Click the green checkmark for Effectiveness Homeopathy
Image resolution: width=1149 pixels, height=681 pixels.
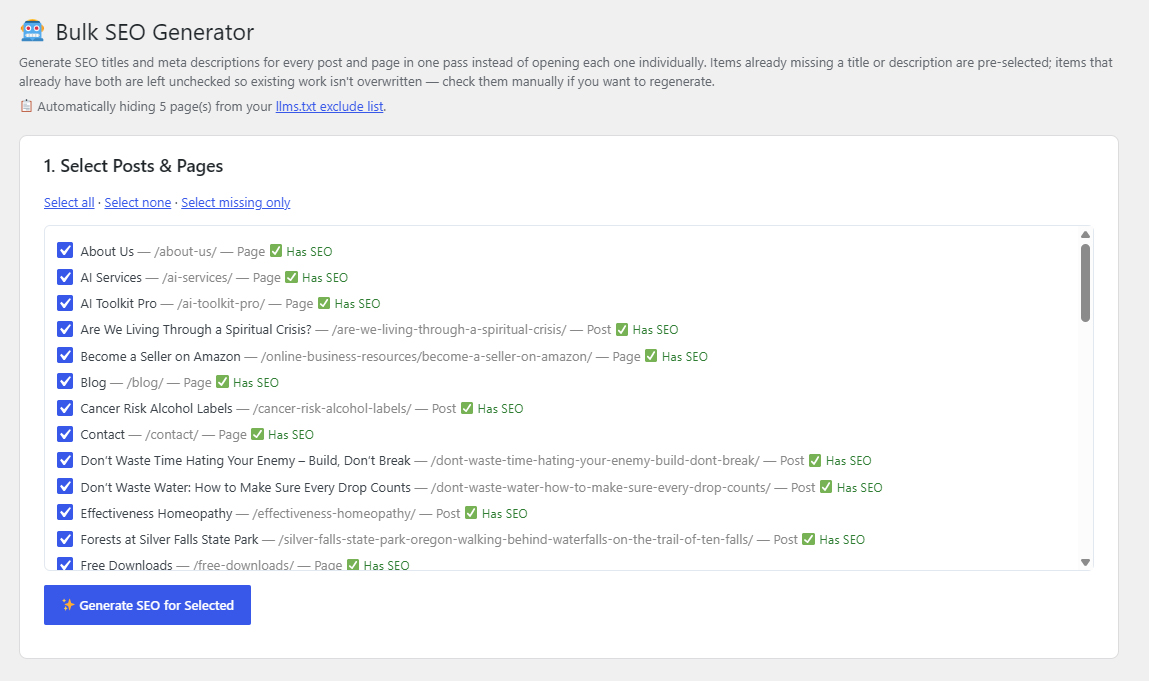click(x=471, y=513)
